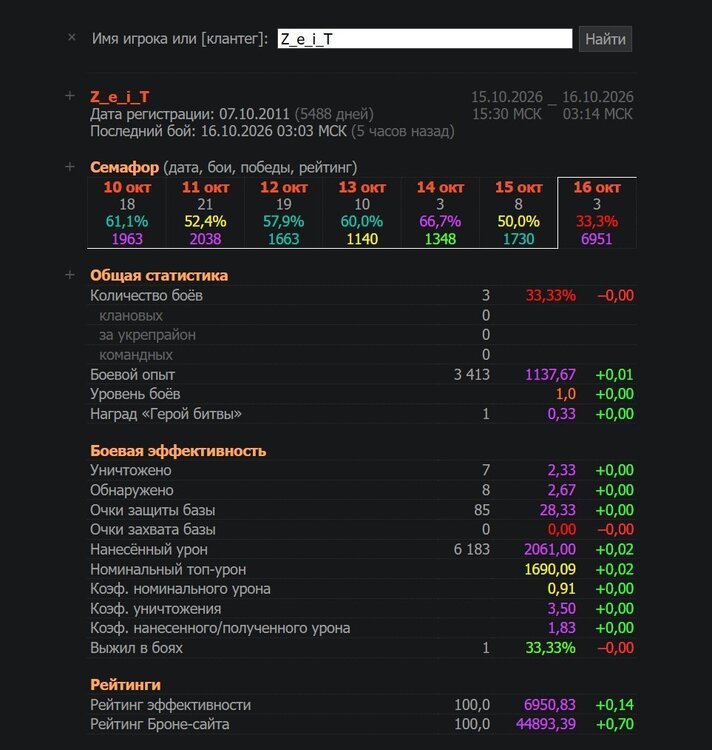This screenshot has width=712, height=750.
Task: Click the Выжил в боях row label
Action: click(136, 648)
